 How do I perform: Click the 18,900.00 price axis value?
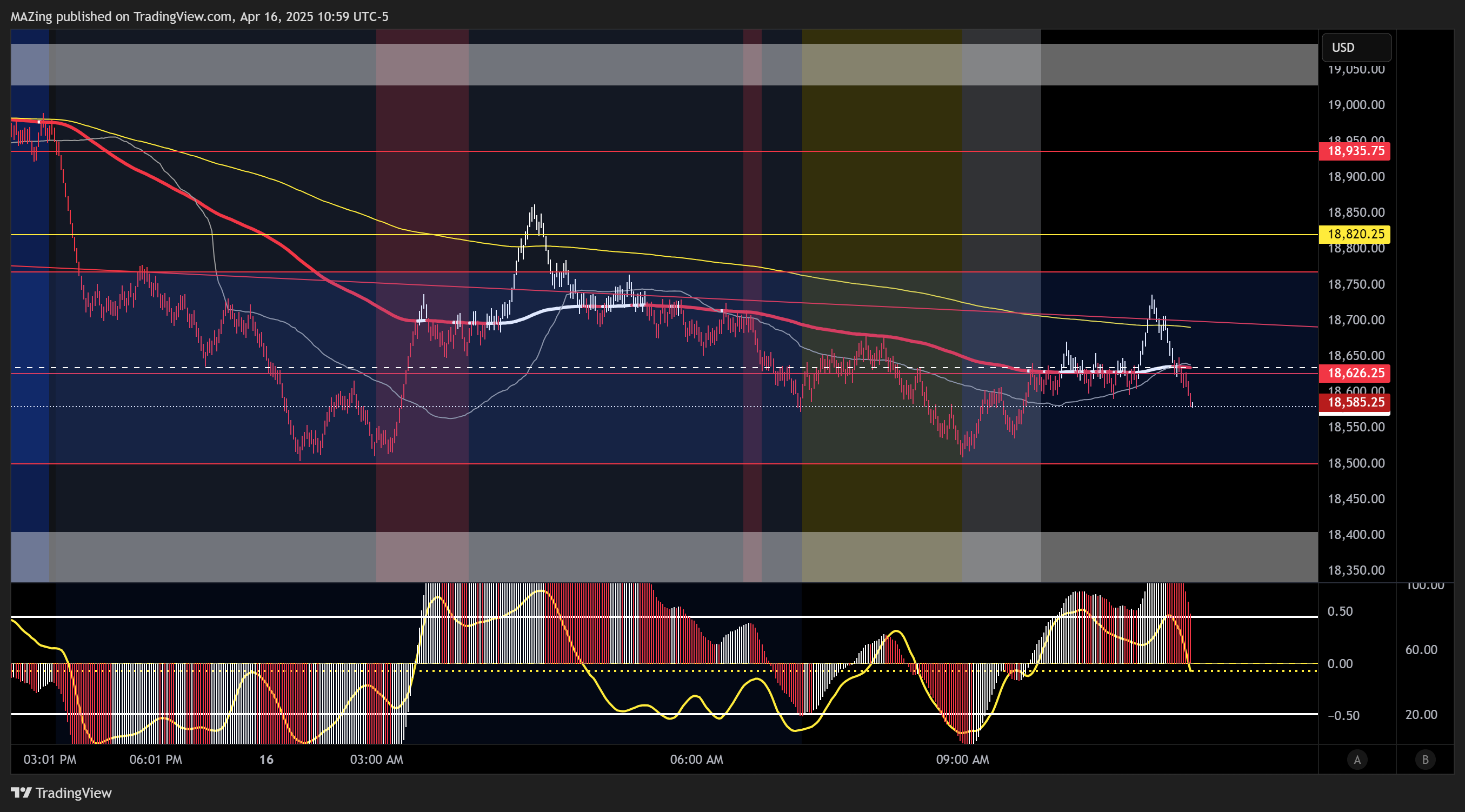(1356, 177)
